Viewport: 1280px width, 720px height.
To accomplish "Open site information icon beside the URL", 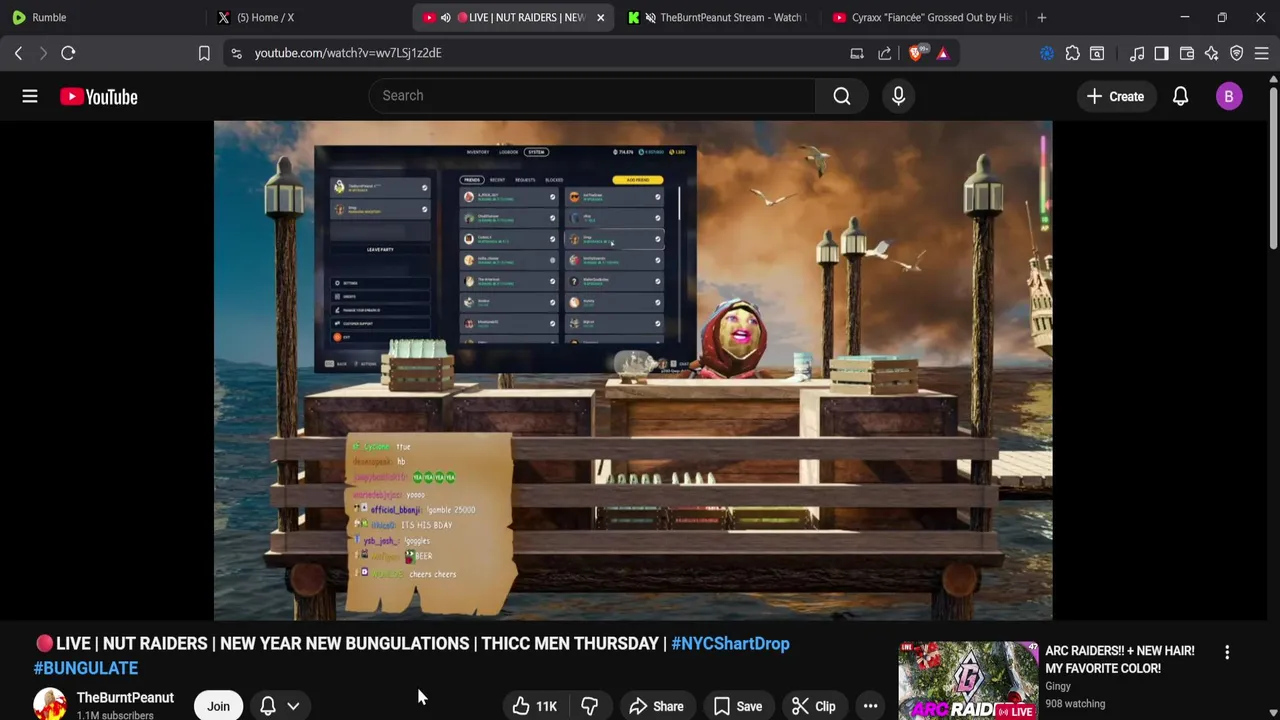I will tap(236, 53).
